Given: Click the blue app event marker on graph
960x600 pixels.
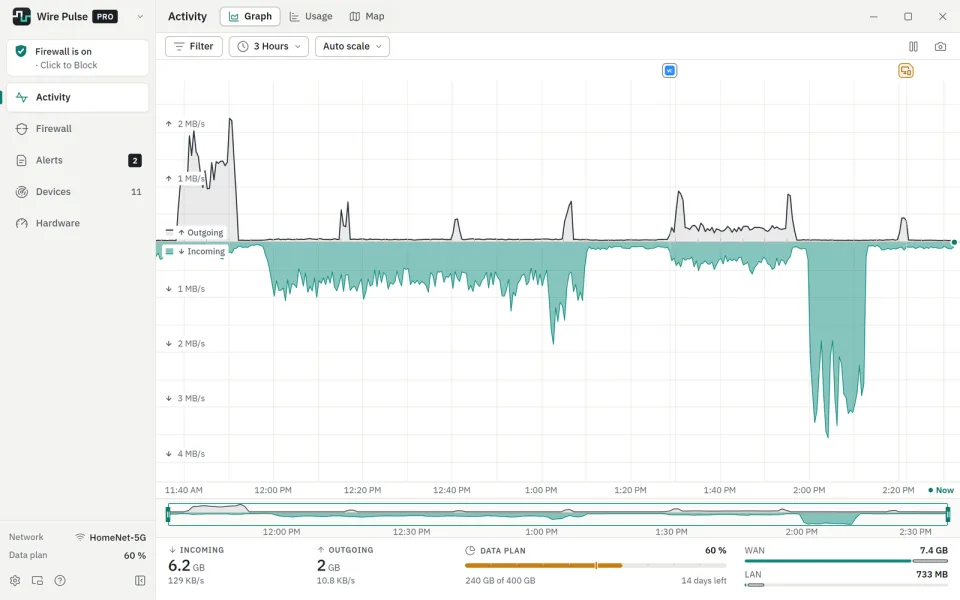Looking at the screenshot, I should tap(670, 71).
